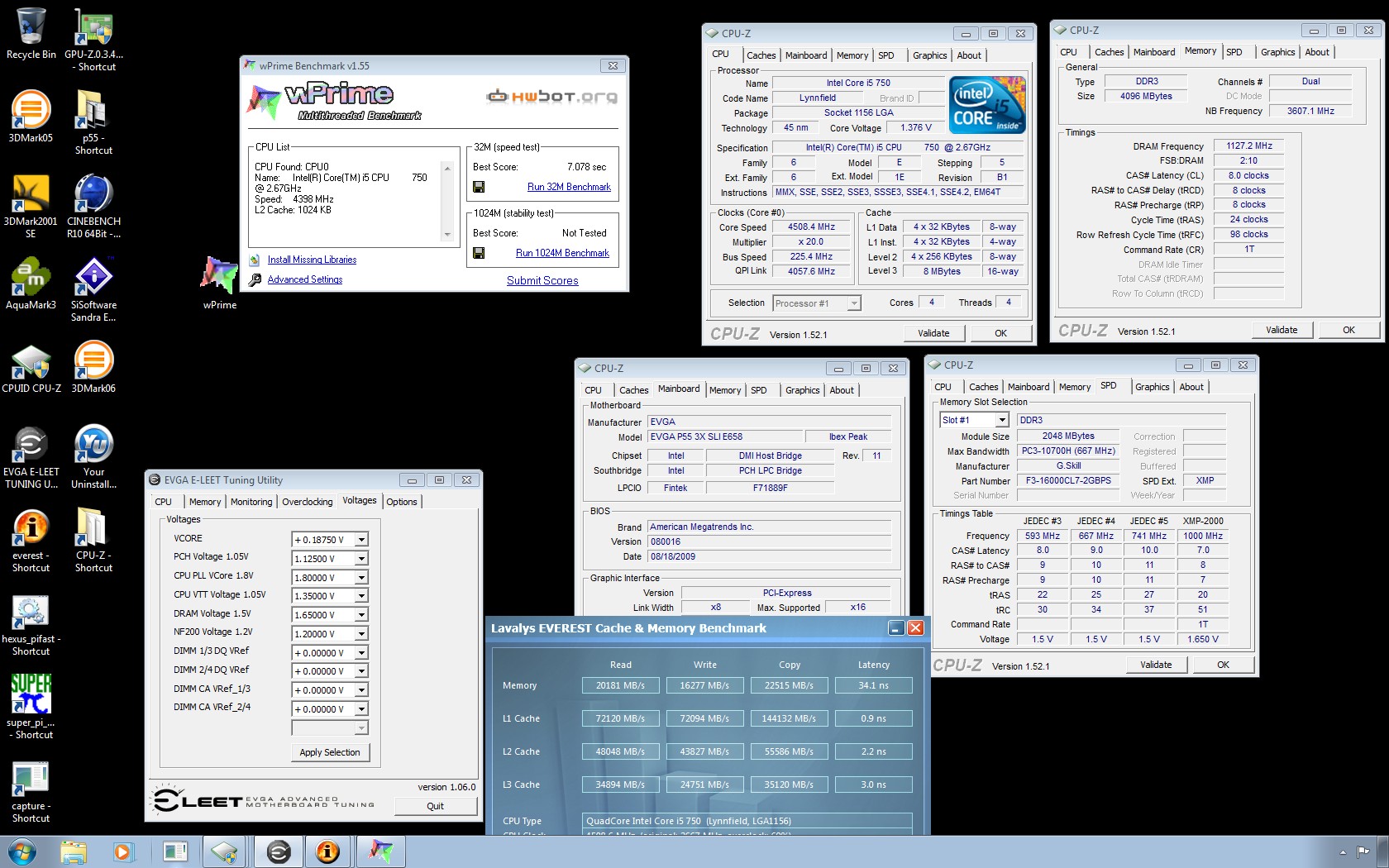Click the Quit button in E-LEET
Screen dimensions: 1389x868
click(435, 806)
